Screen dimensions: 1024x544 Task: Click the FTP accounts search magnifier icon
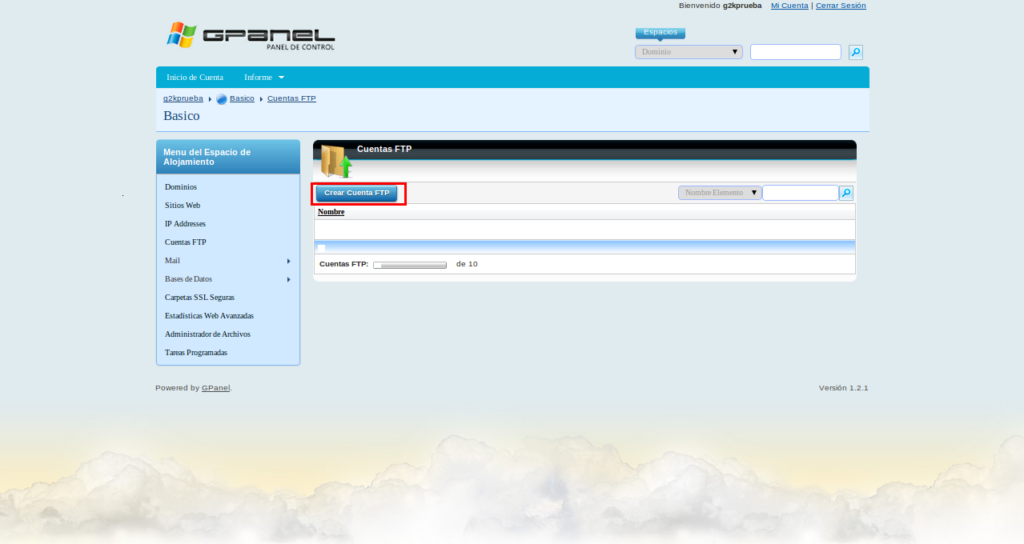pyautogui.click(x=846, y=193)
